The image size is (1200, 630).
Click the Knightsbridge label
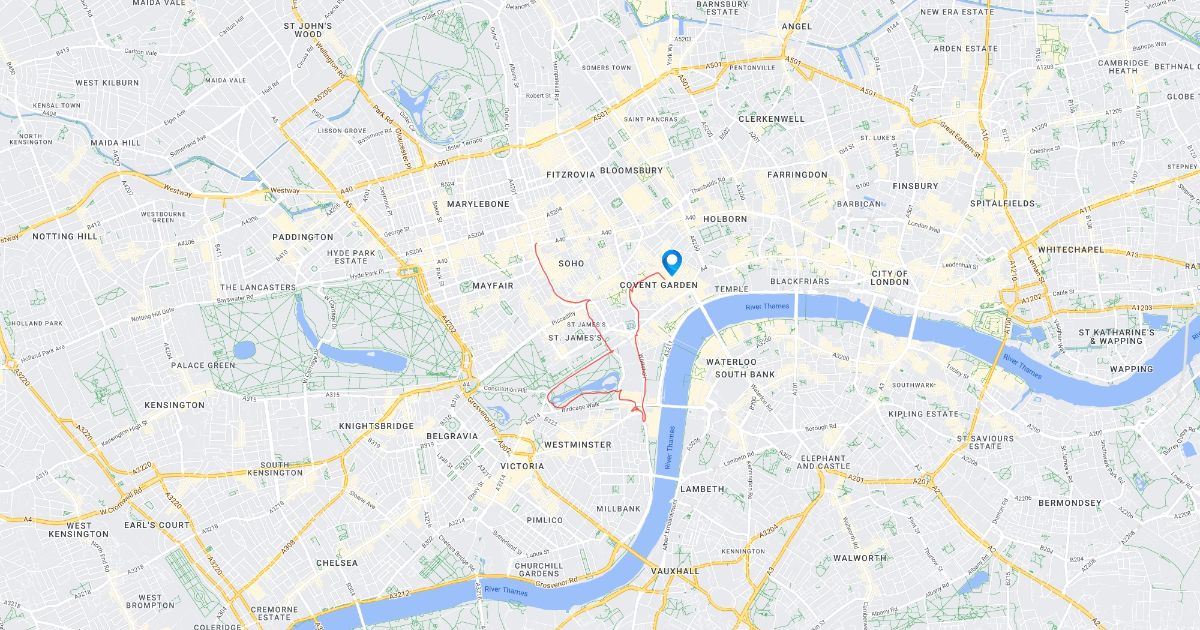click(x=376, y=425)
